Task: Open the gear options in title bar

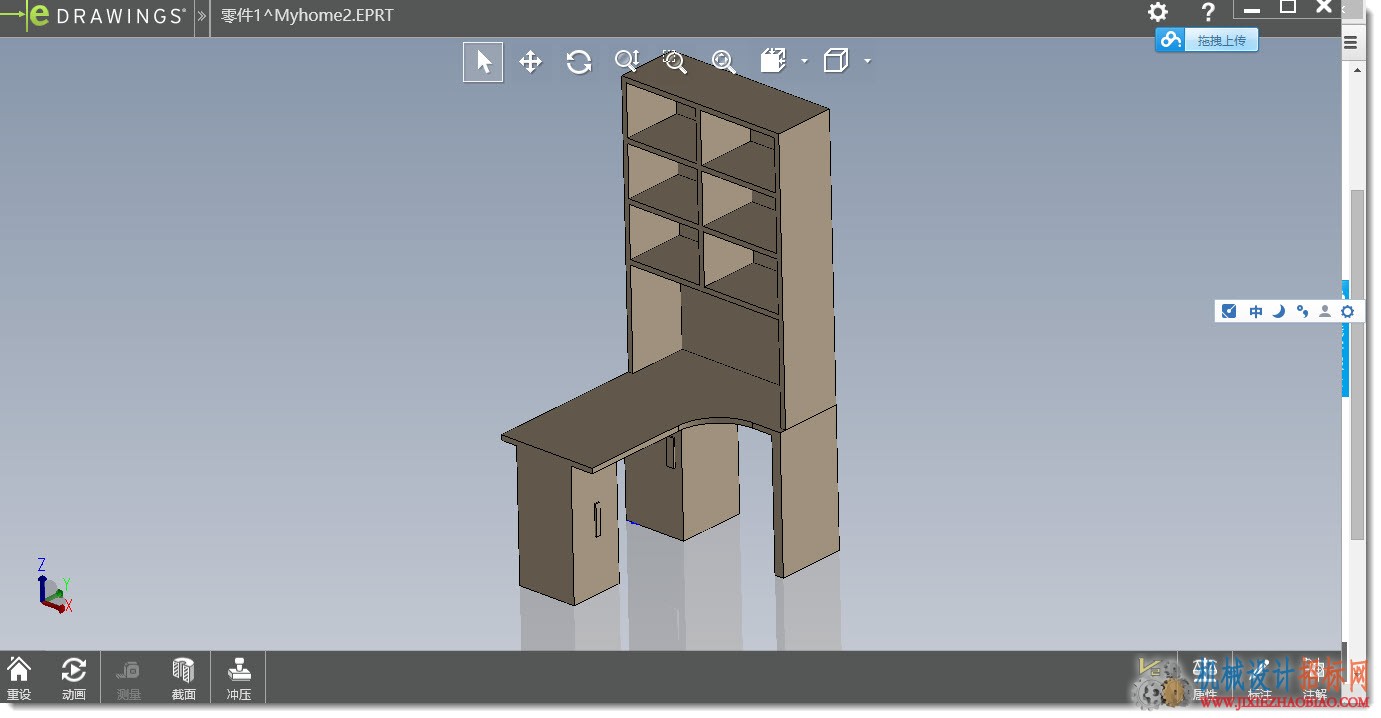Action: 1157,12
